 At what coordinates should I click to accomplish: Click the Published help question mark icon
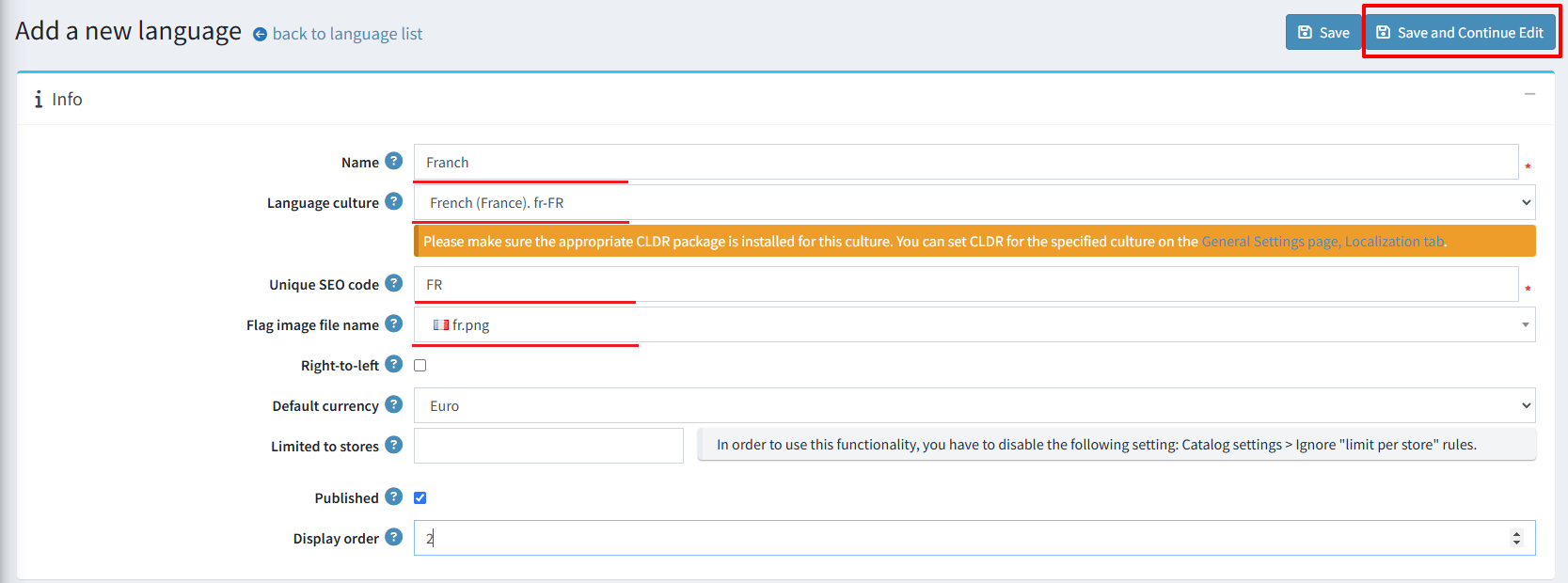coord(394,496)
